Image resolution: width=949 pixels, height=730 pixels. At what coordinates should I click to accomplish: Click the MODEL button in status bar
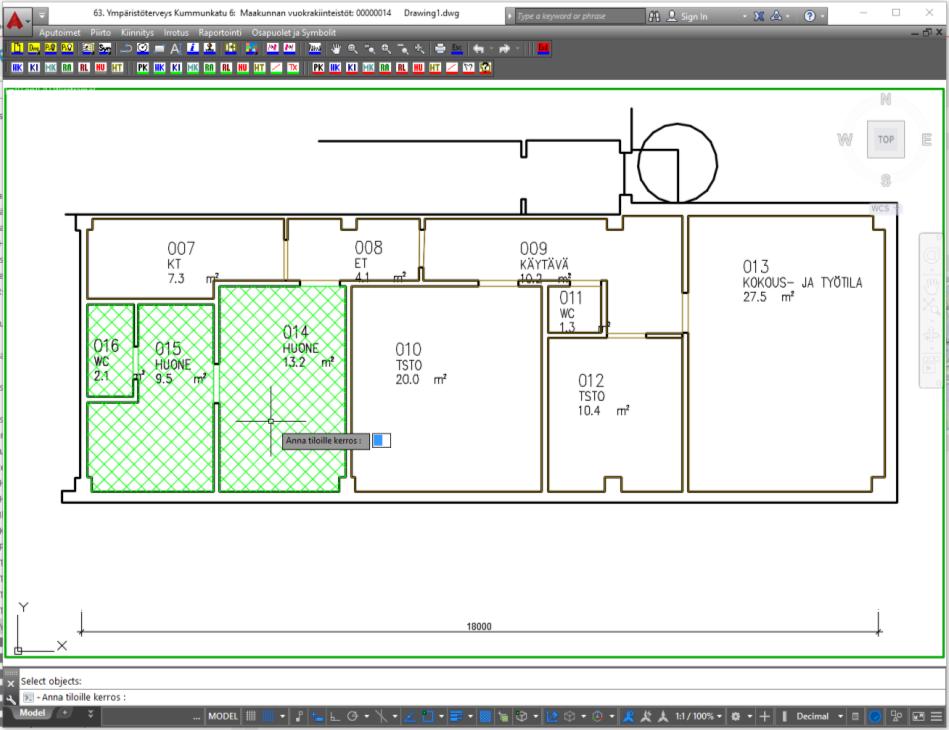click(x=223, y=717)
